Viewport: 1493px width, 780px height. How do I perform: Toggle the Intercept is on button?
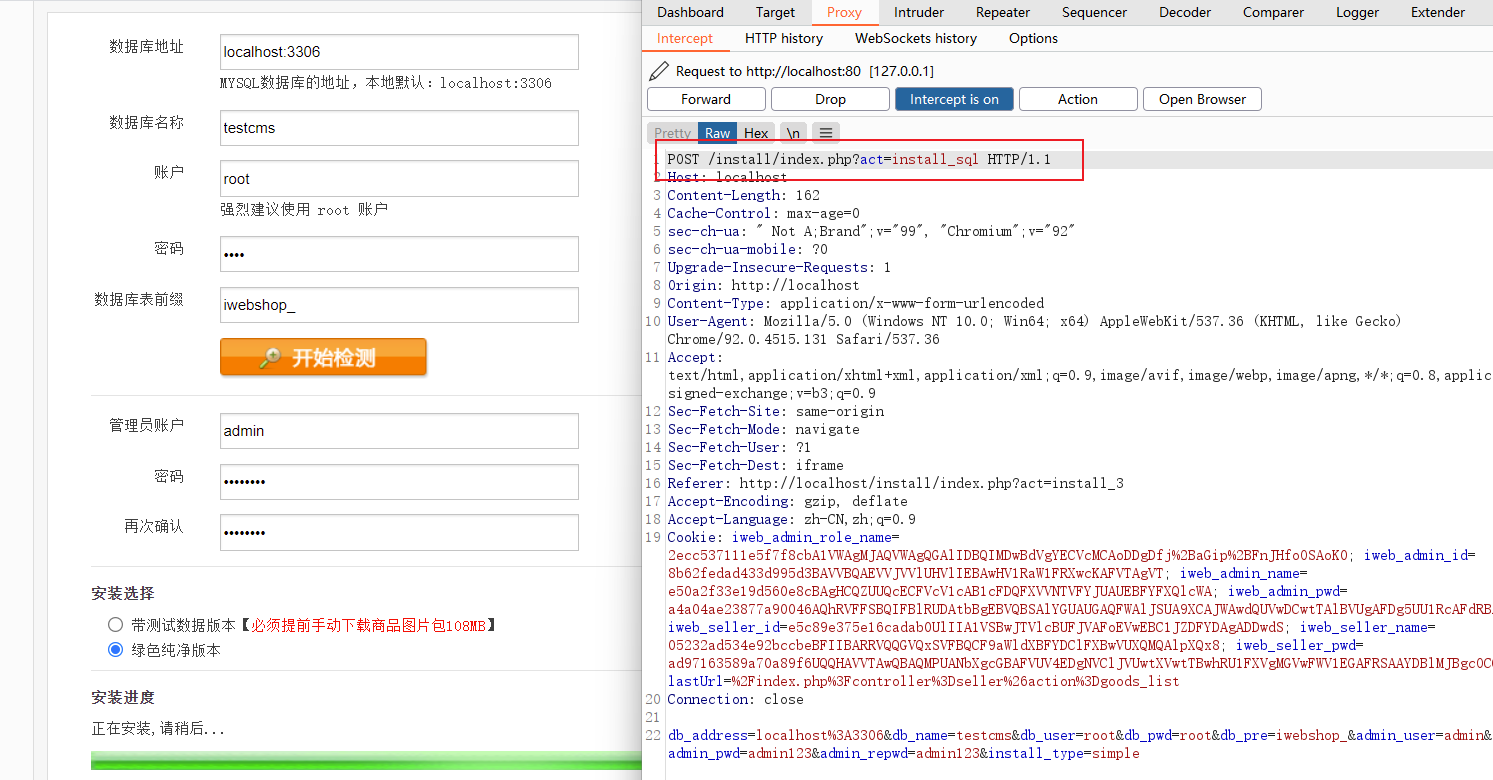(954, 99)
